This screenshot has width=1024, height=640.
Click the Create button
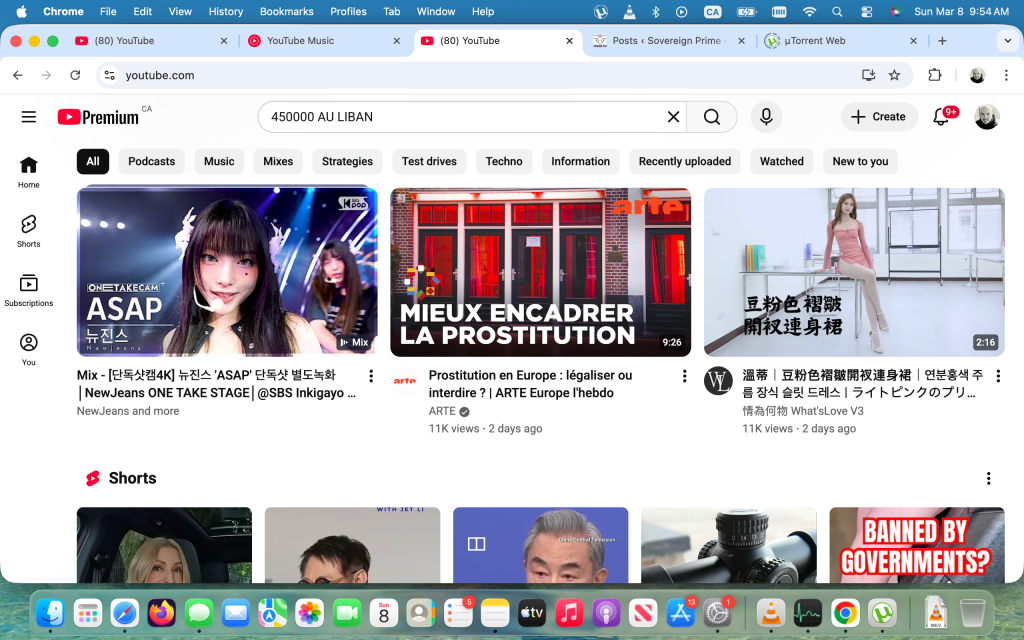point(878,117)
